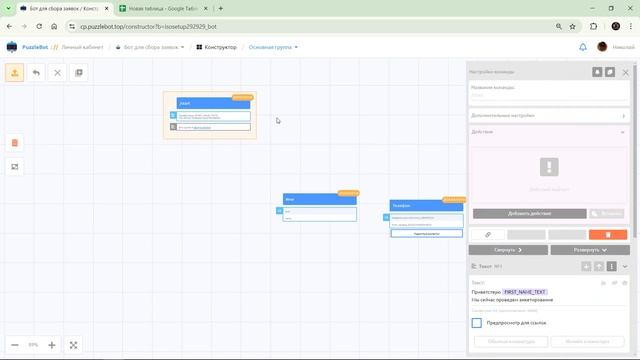
Task: Click the Название команды input field
Action: (549, 96)
